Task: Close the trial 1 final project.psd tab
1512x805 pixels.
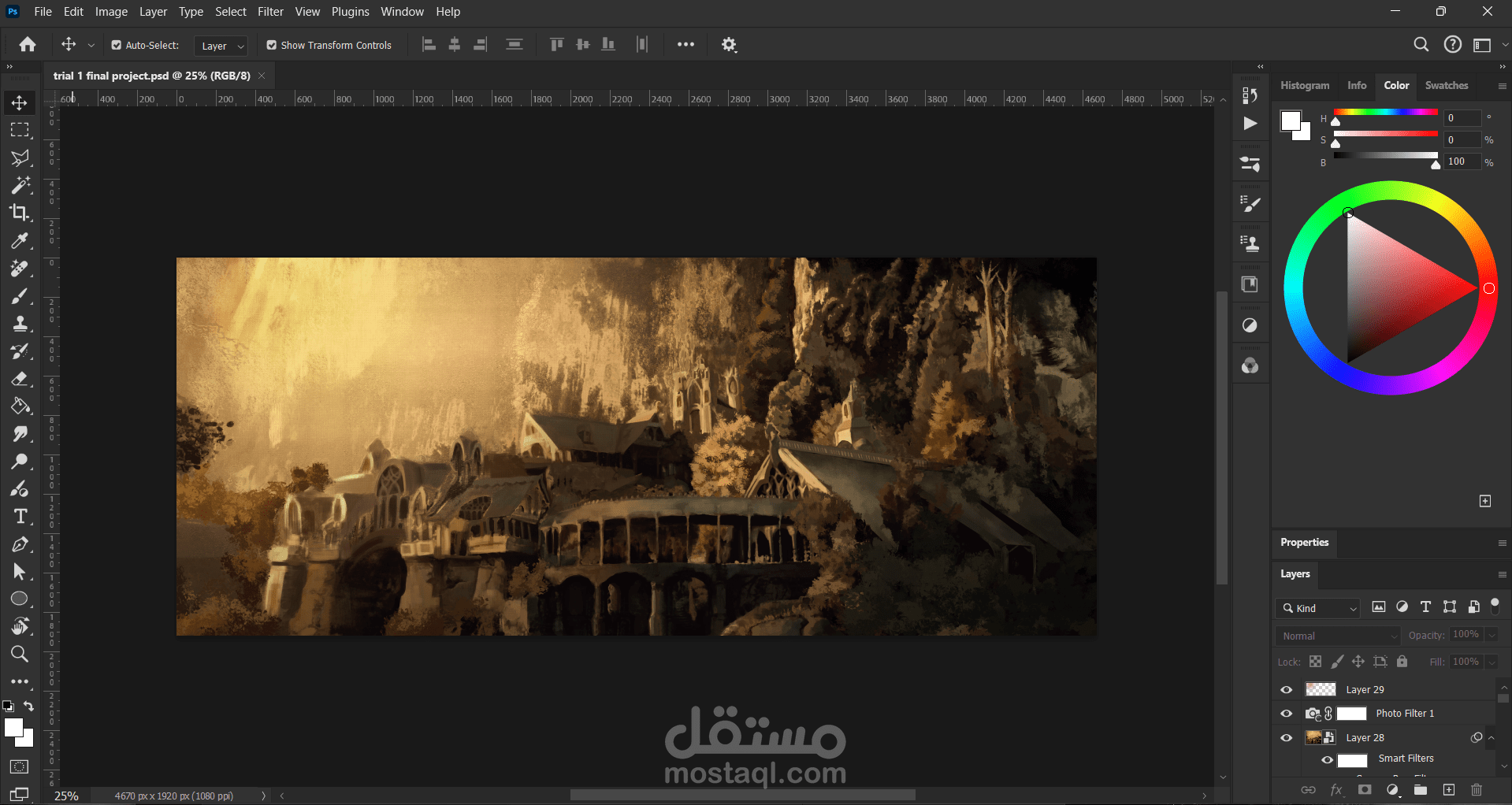Action: click(262, 76)
